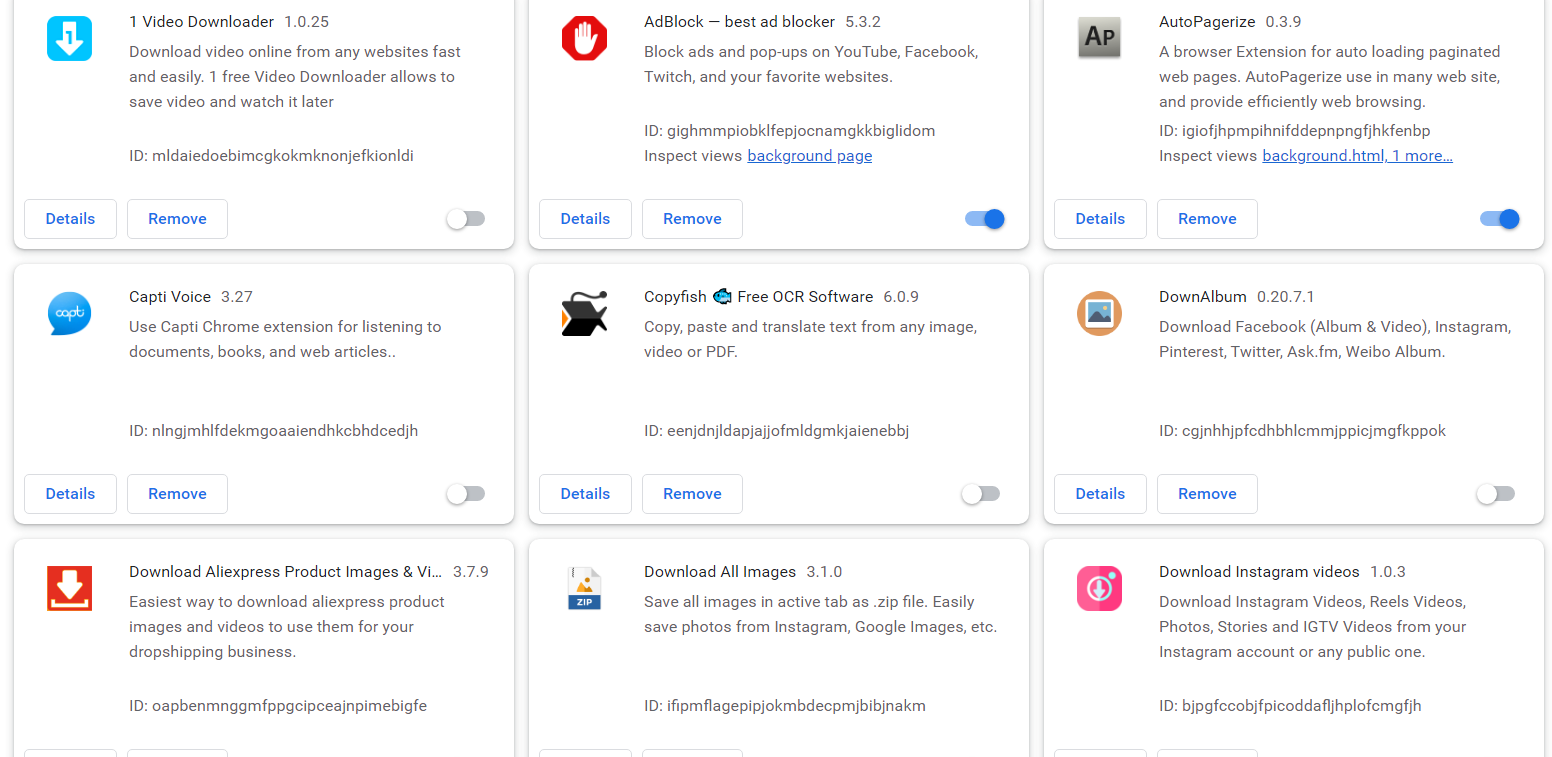Click the AdBlock red stop-hand icon

click(x=584, y=38)
